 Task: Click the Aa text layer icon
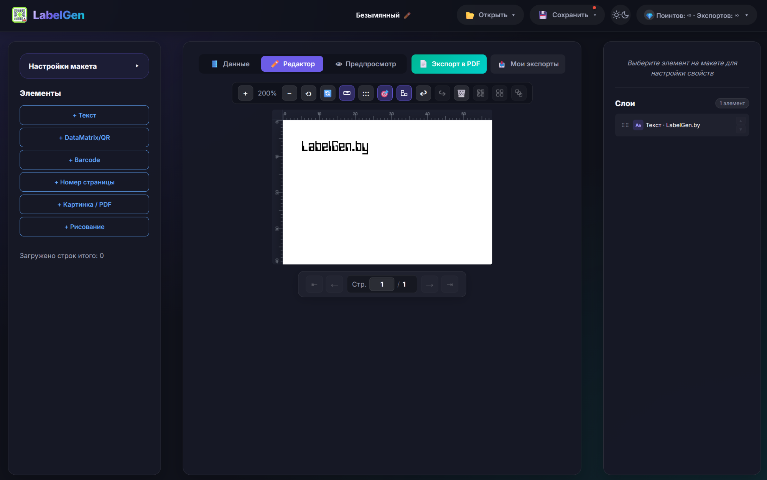point(638,125)
